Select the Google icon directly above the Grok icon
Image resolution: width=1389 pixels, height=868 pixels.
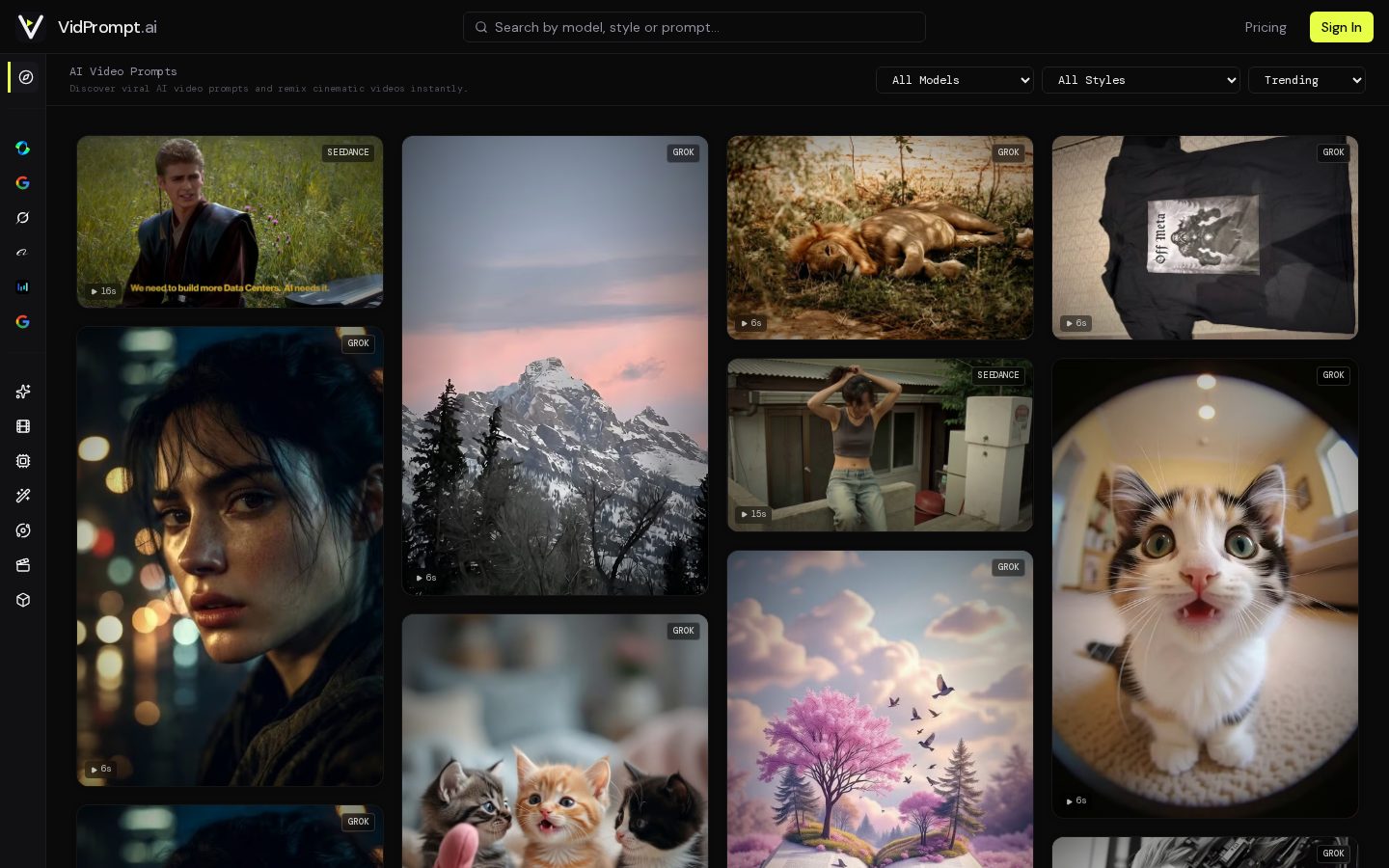pyautogui.click(x=23, y=183)
